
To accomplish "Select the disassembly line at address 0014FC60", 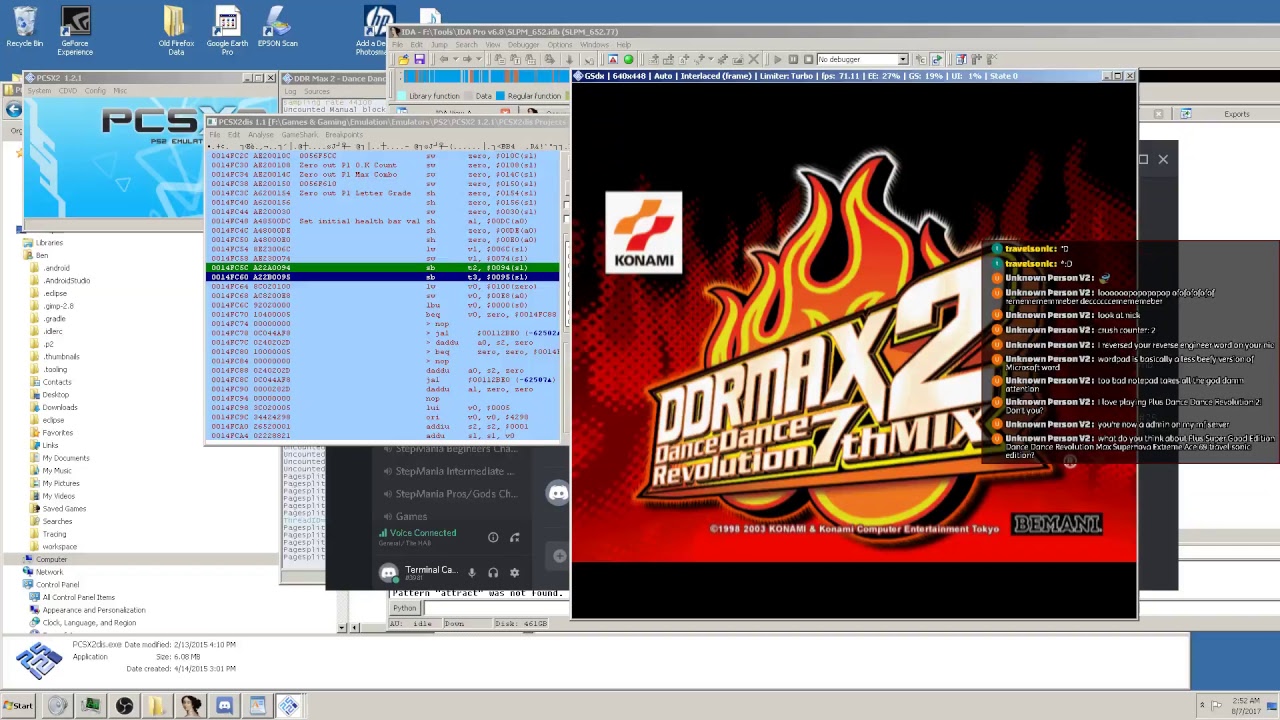I will [x=384, y=277].
